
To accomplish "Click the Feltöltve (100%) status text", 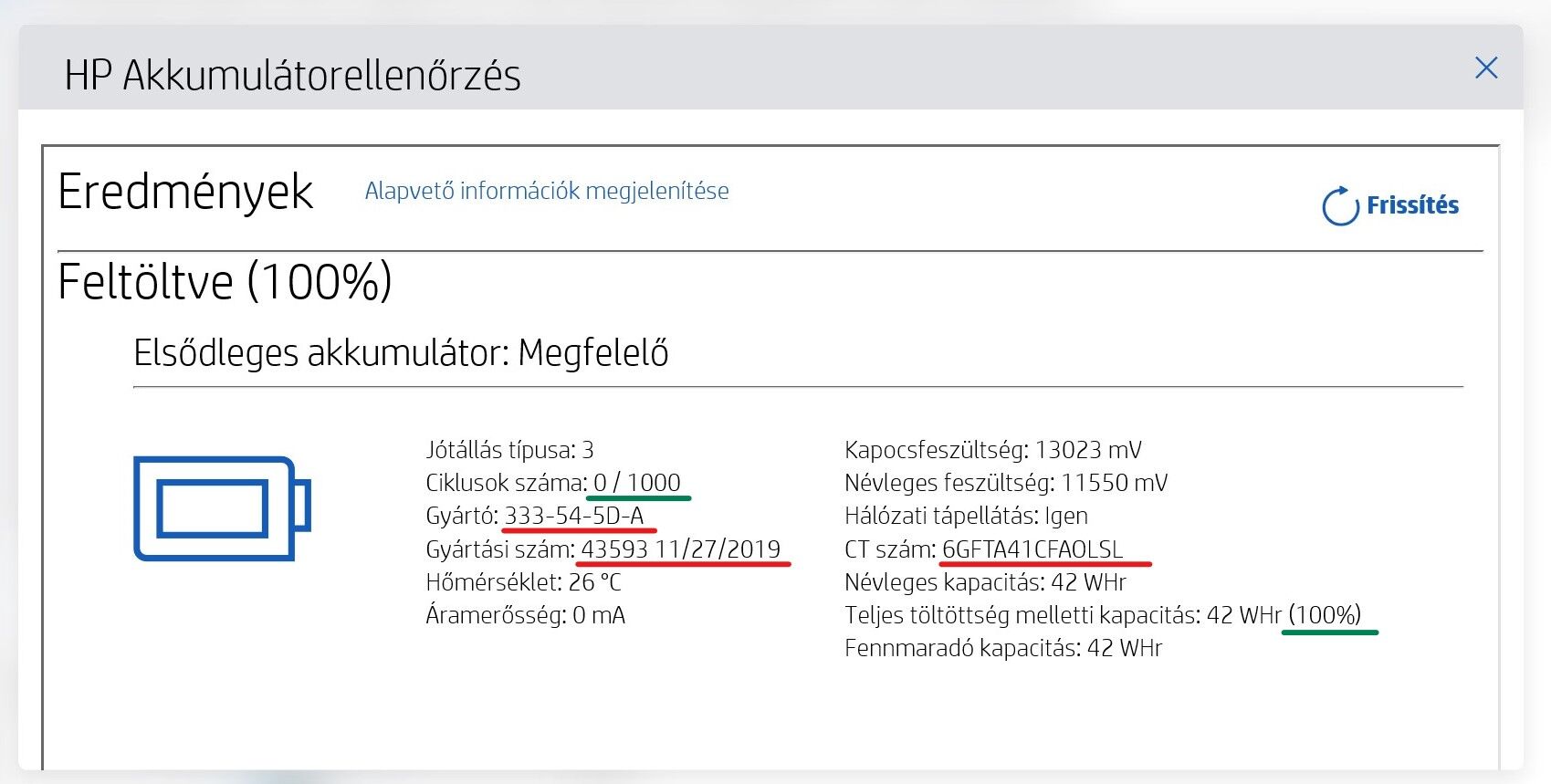I will point(225,280).
